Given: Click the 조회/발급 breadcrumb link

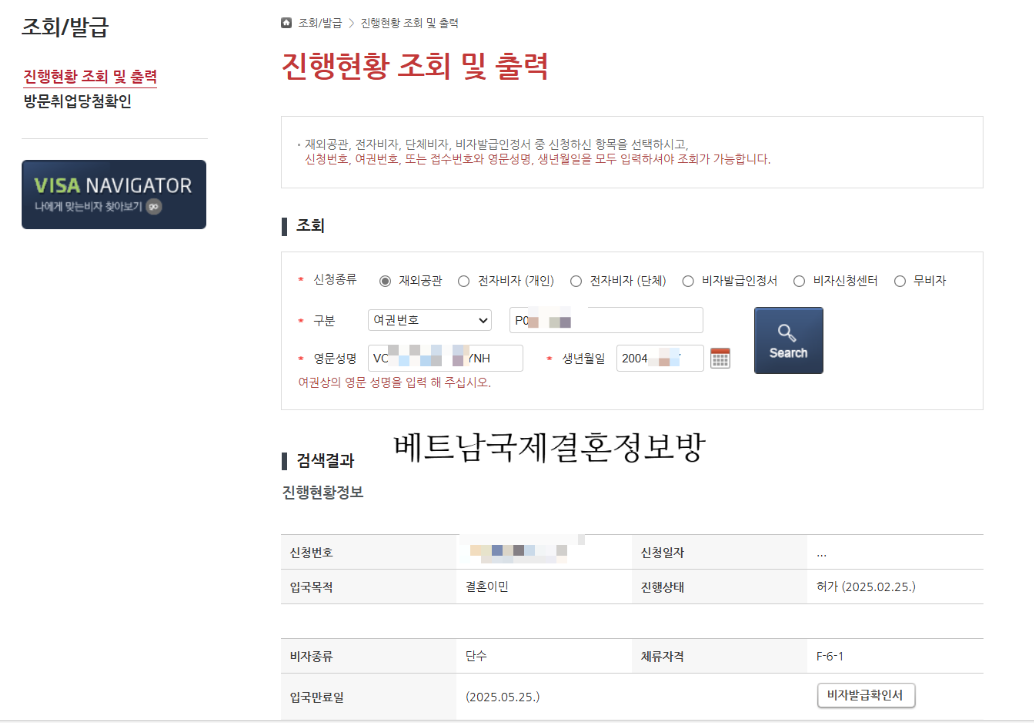Looking at the screenshot, I should (320, 23).
